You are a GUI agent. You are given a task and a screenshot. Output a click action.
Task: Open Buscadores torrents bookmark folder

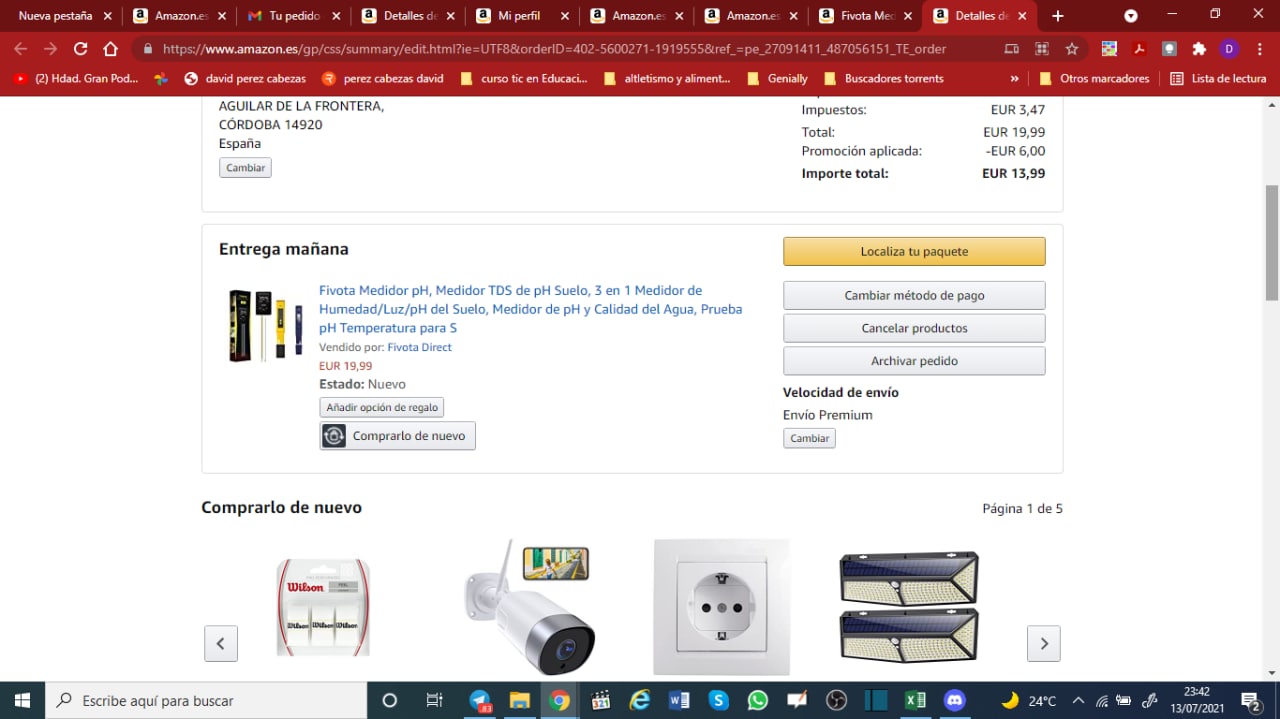(x=884, y=78)
